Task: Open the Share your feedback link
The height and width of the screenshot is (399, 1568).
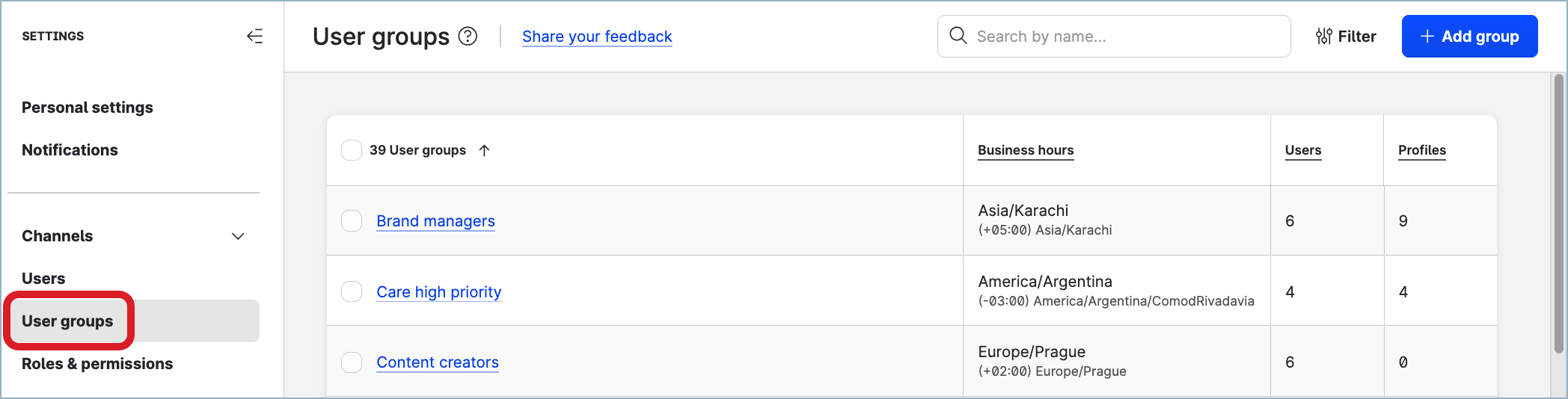Action: click(597, 37)
